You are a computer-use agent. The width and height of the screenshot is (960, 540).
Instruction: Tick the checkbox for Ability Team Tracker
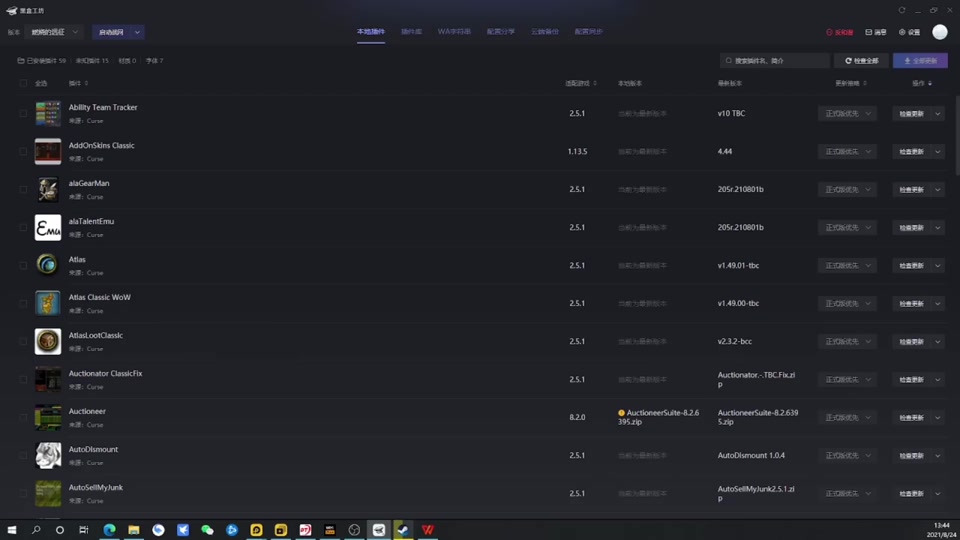[x=23, y=113]
